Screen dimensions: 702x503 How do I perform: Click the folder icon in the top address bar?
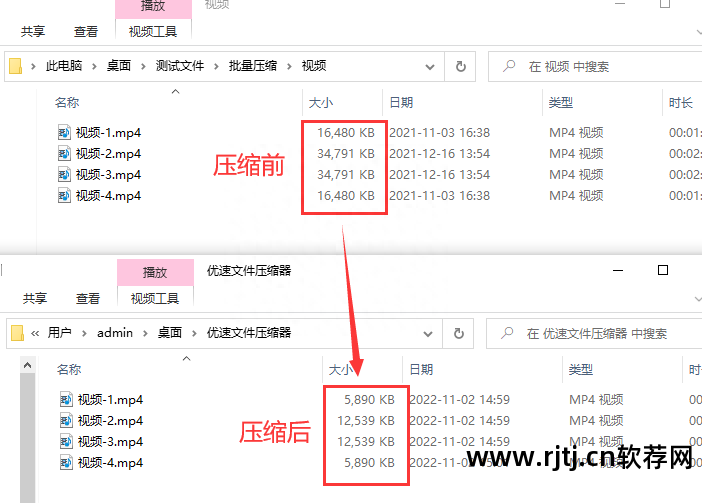tap(16, 66)
